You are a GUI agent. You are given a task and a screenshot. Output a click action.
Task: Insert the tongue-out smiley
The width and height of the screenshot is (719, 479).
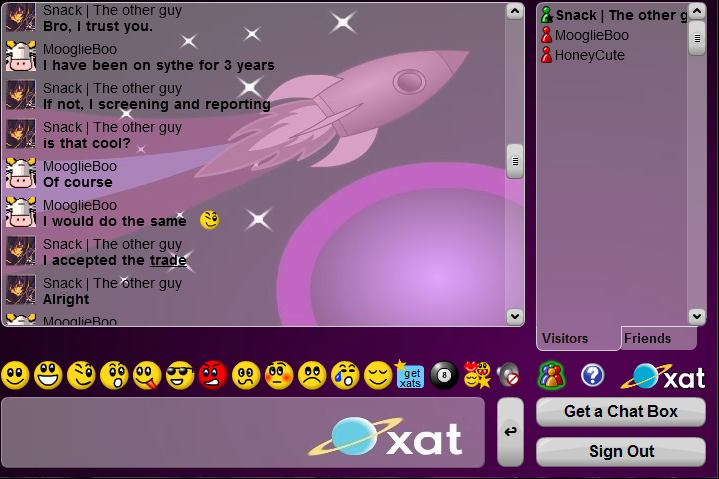(x=147, y=375)
